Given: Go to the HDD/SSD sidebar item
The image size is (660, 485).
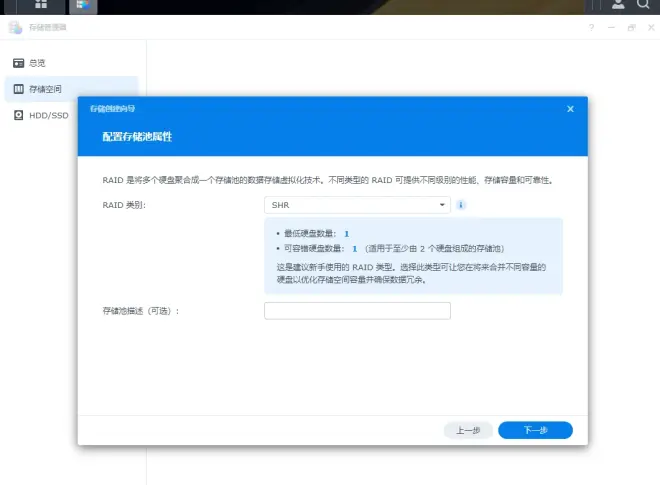Looking at the screenshot, I should 46,115.
